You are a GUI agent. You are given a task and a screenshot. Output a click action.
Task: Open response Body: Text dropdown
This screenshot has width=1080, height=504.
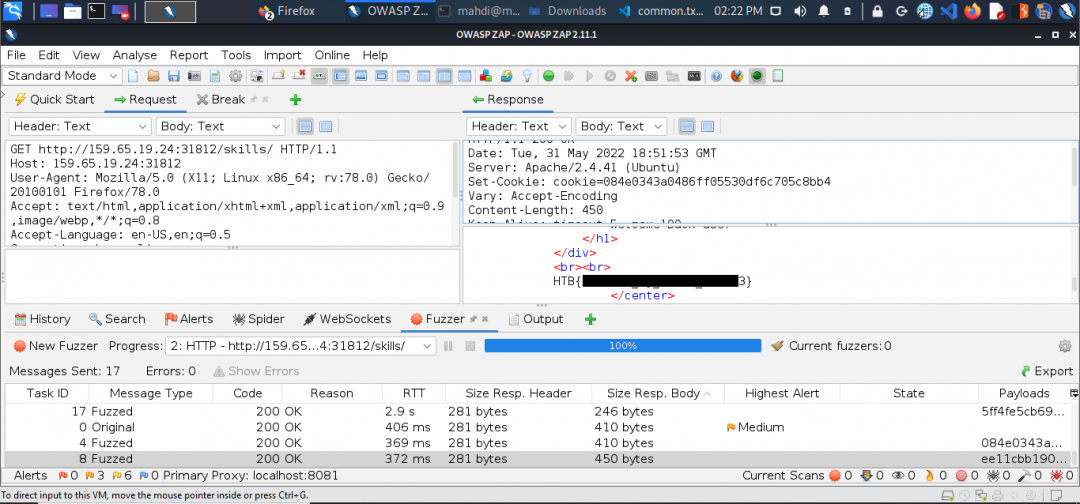[x=621, y=127]
